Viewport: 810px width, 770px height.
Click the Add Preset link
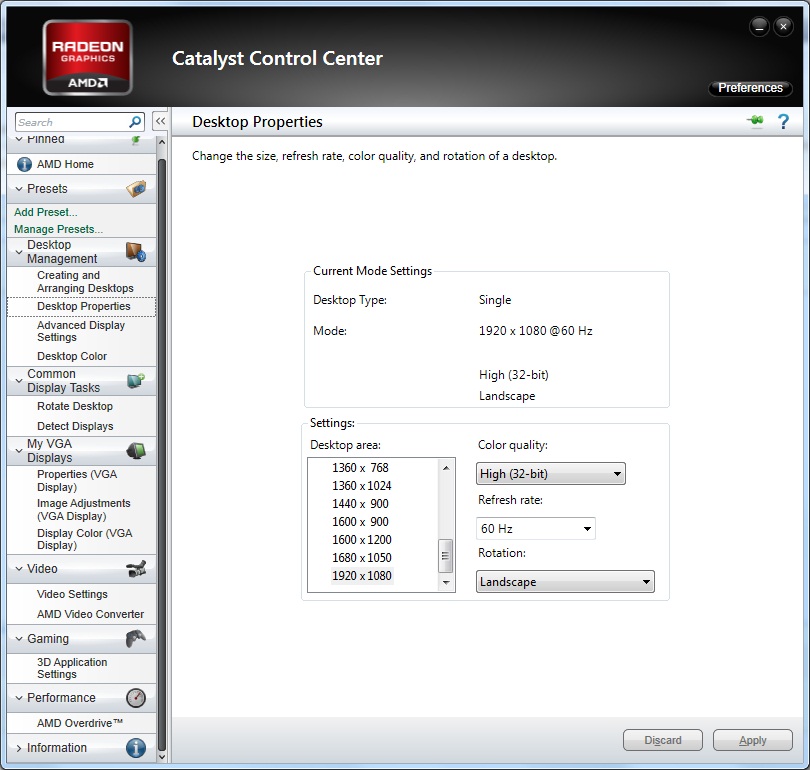click(x=45, y=212)
